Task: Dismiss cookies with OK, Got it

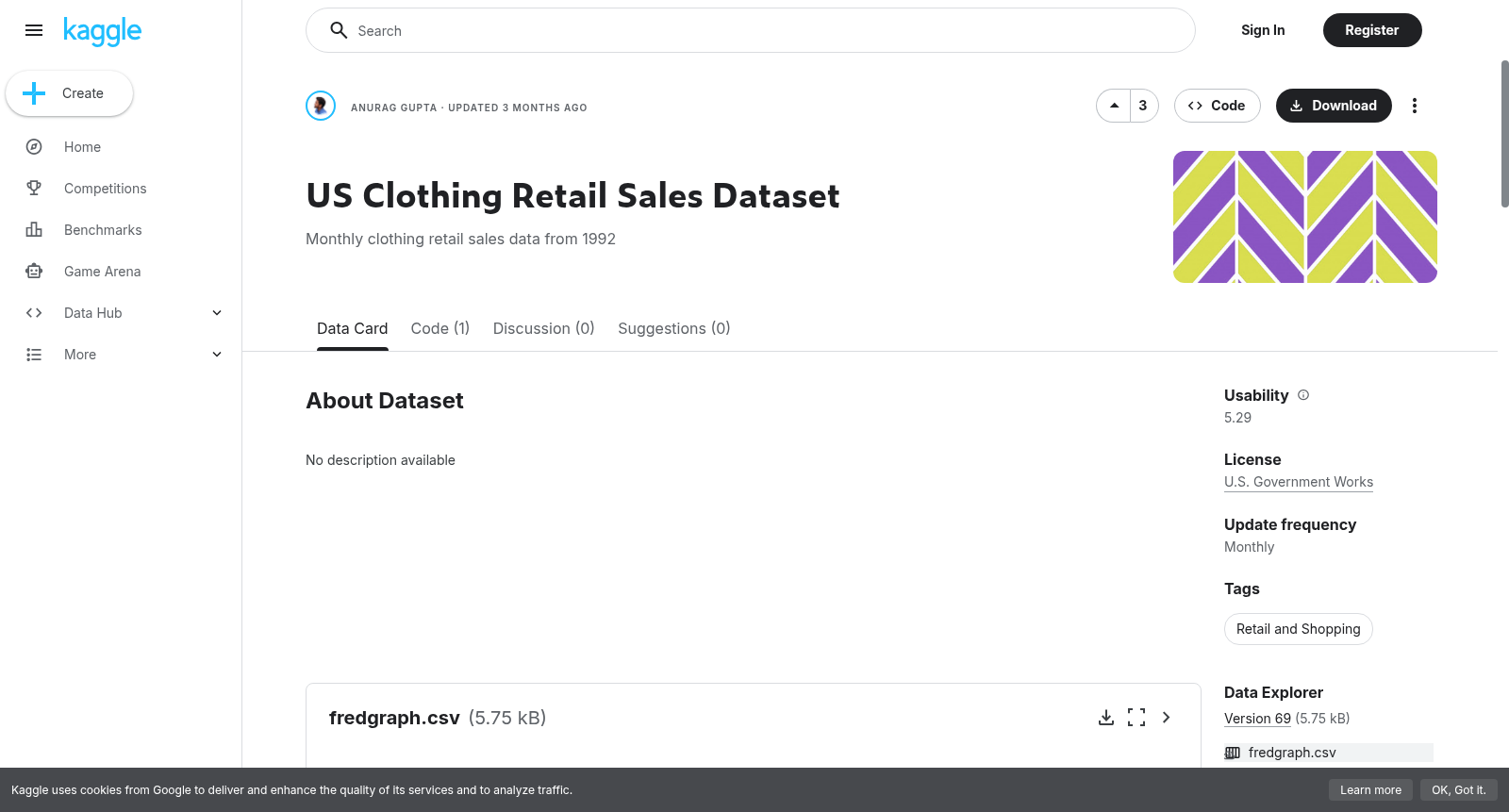Action: [1458, 790]
